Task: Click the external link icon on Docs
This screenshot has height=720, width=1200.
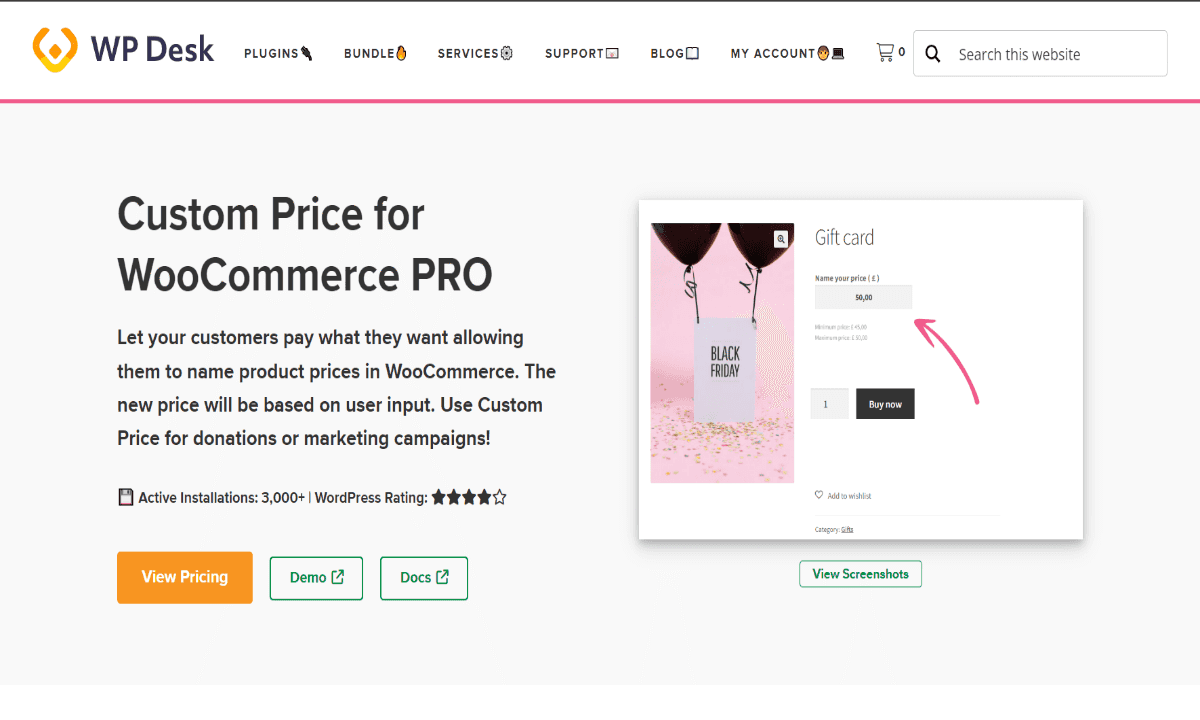Action: (x=442, y=577)
